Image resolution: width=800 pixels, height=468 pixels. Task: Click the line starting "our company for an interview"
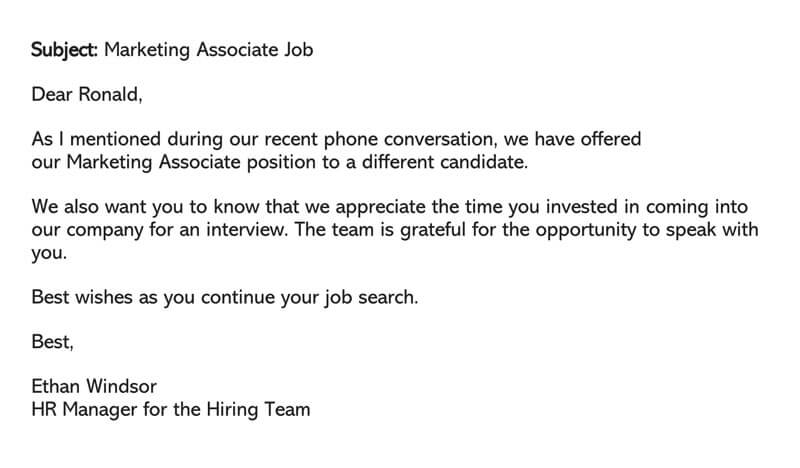[395, 230]
